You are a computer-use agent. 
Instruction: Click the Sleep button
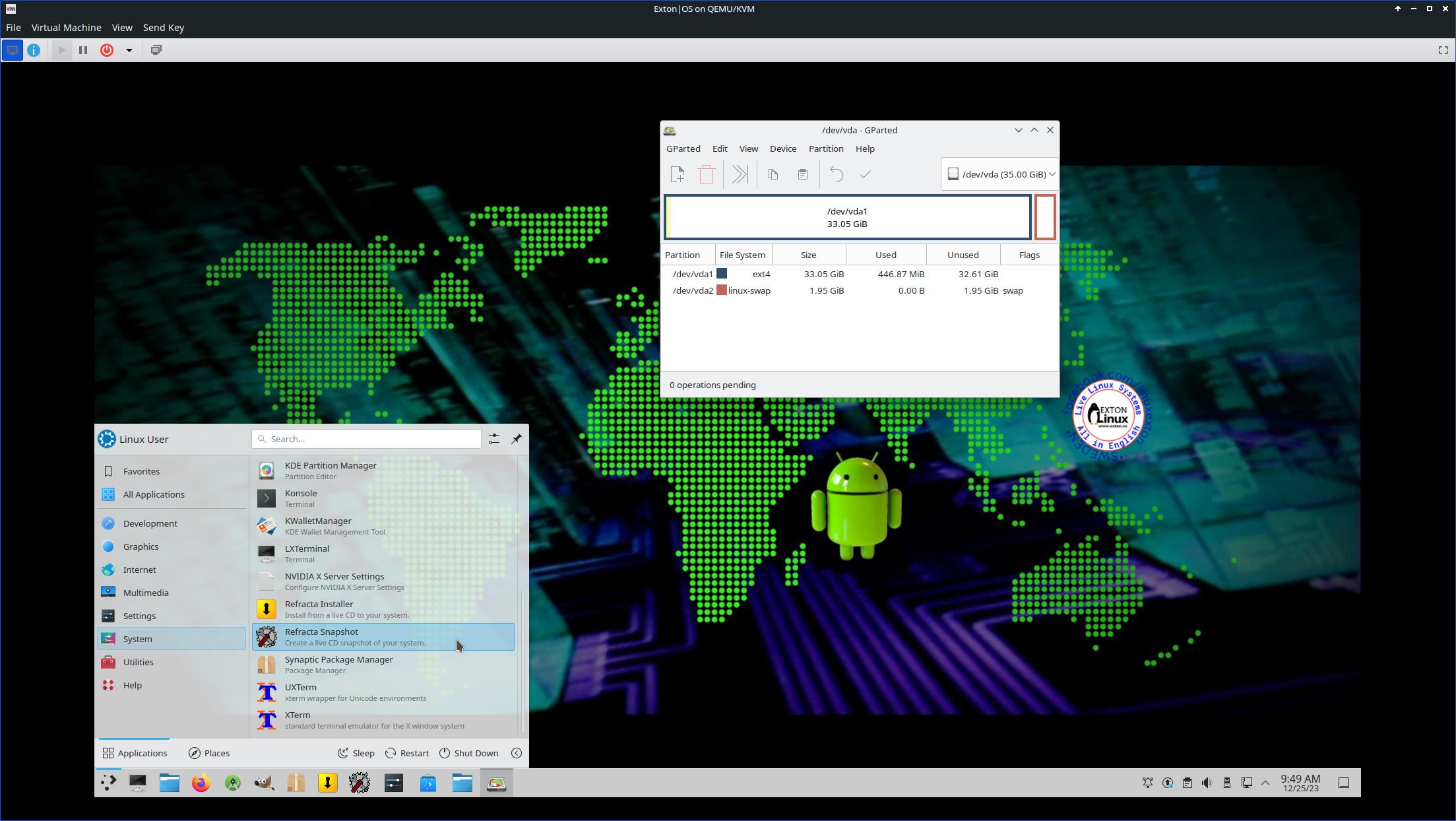click(356, 753)
